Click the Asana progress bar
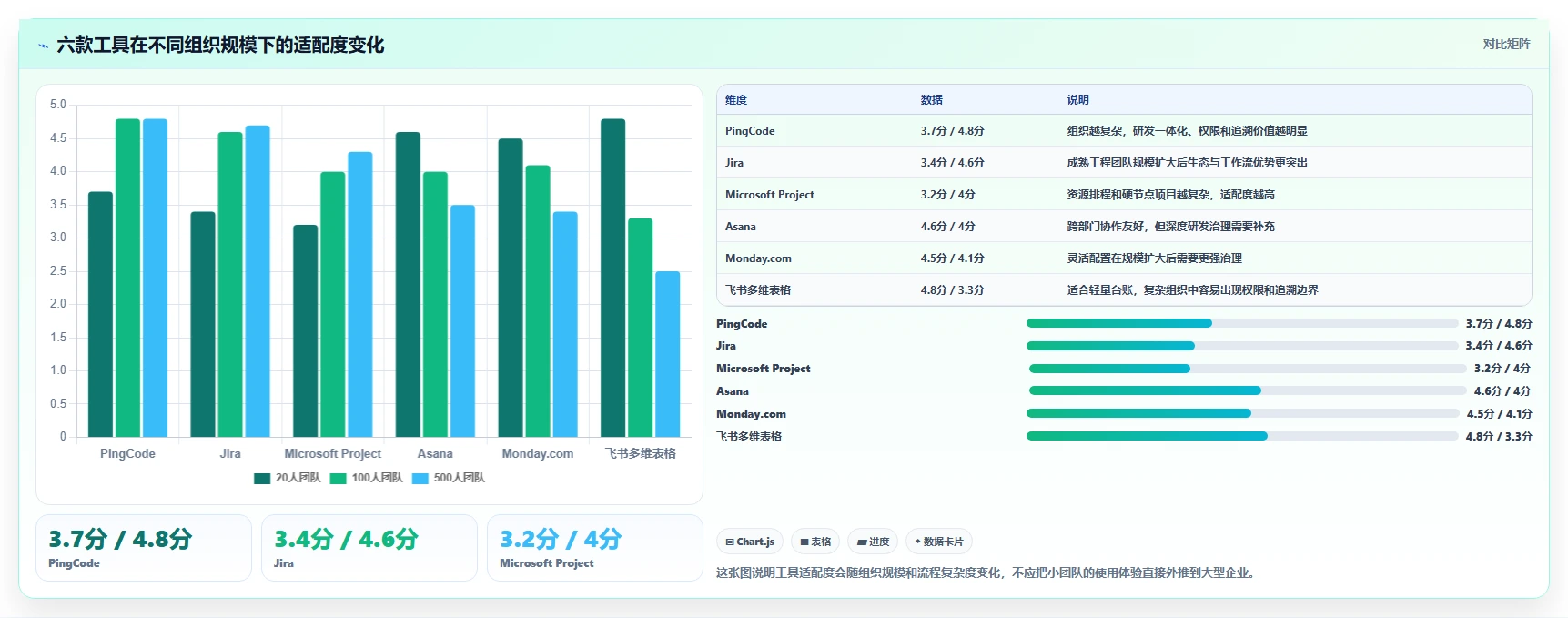 pyautogui.click(x=1248, y=390)
